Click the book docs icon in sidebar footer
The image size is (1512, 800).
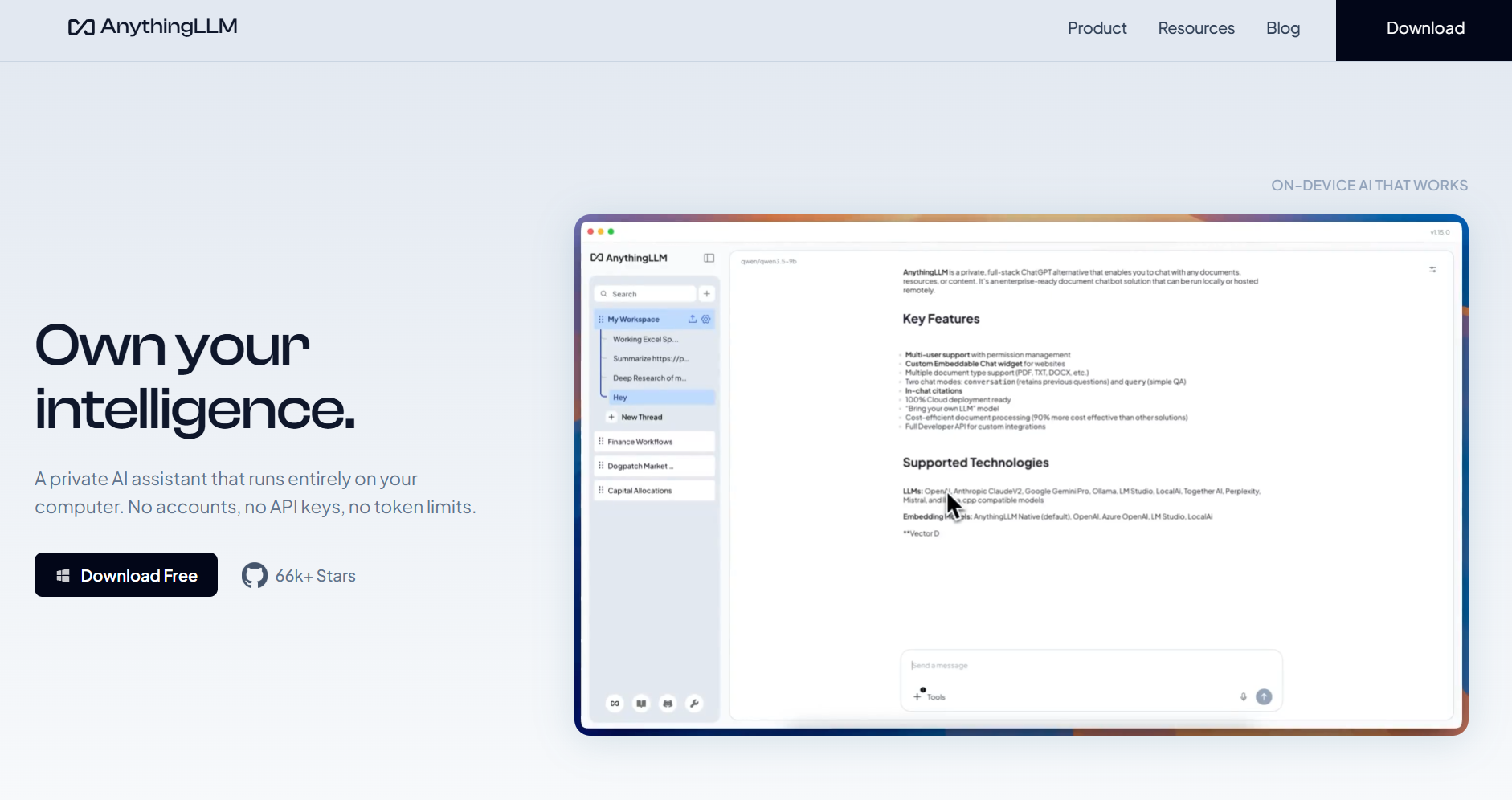coord(641,704)
